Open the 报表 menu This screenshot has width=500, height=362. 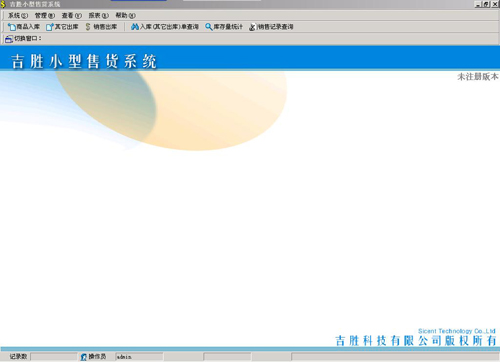[99, 15]
